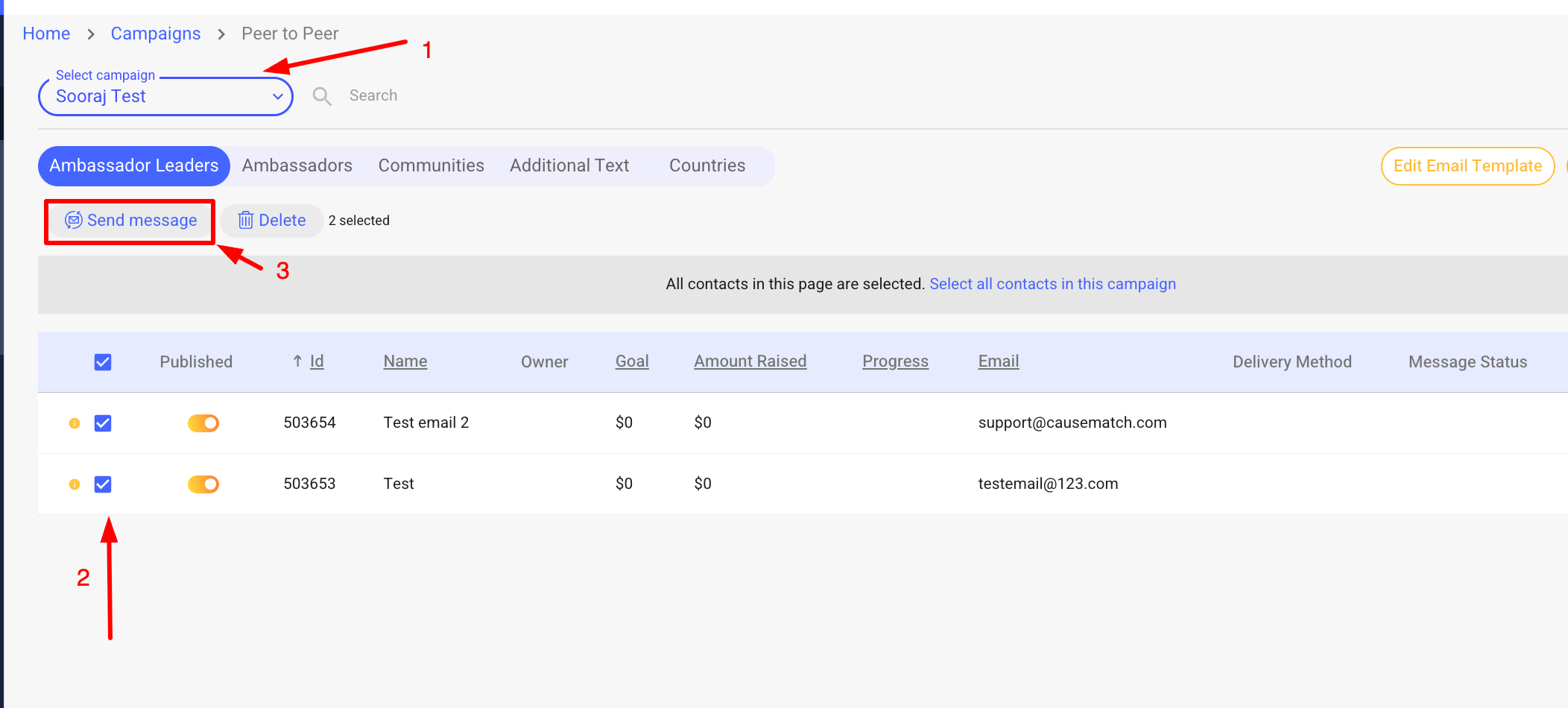Click Select all contacts in this campaign
This screenshot has height=708, width=1568.
coord(1052,284)
